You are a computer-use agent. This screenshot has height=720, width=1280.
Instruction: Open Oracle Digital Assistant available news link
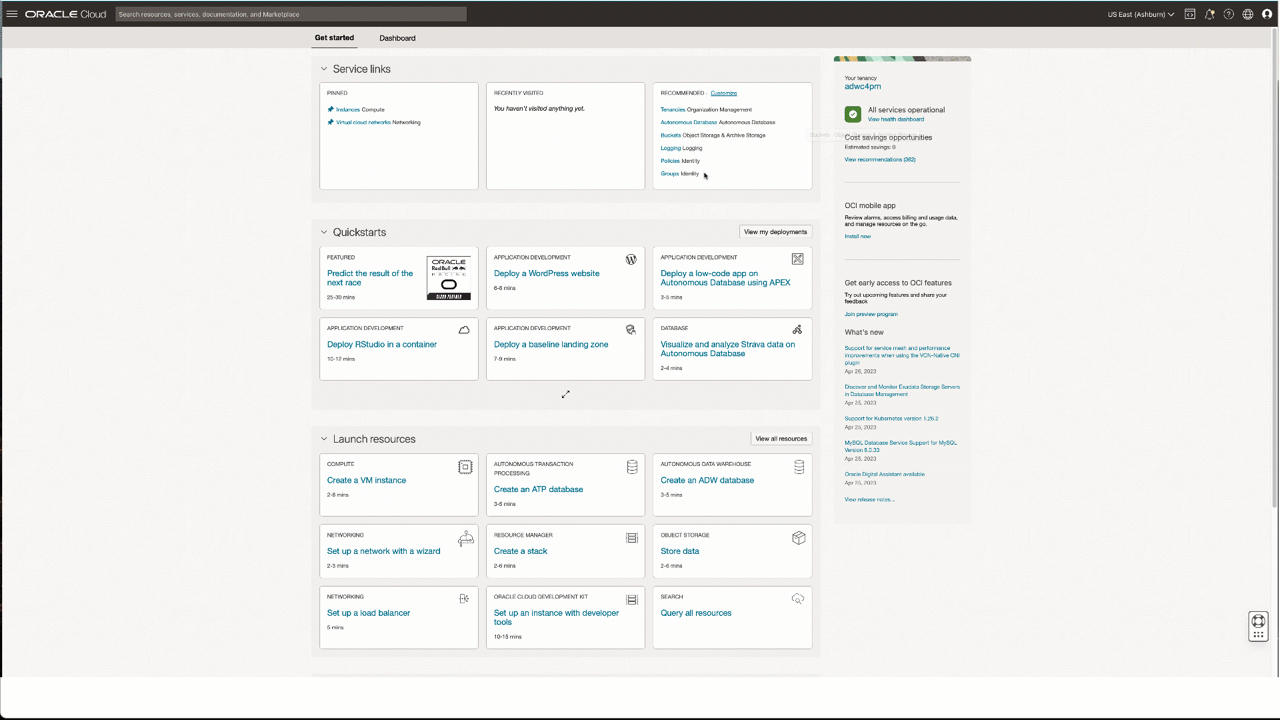coord(885,474)
